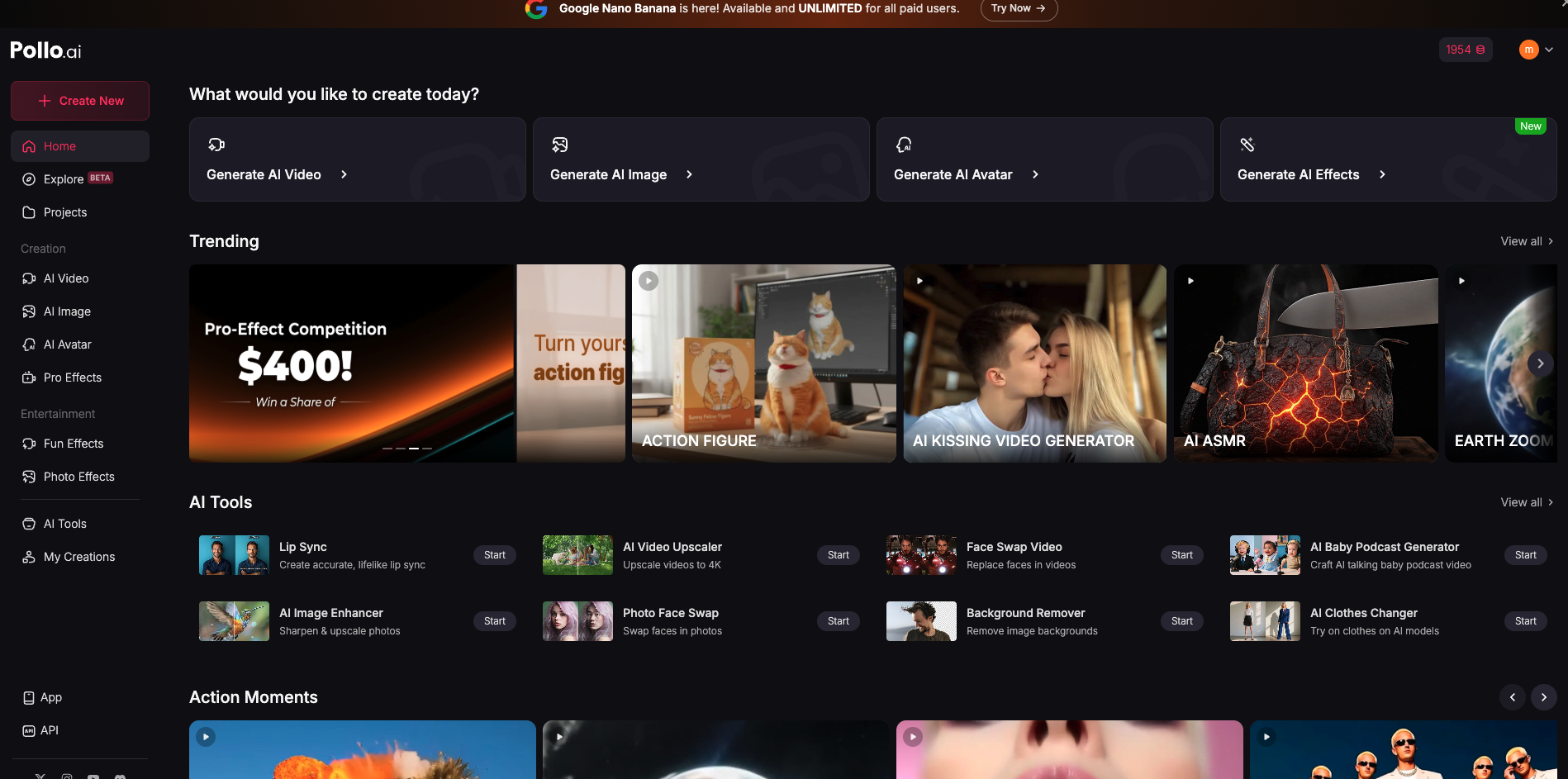1568x779 pixels.
Task: Start the Face Swap Video tool
Action: pyautogui.click(x=1182, y=555)
